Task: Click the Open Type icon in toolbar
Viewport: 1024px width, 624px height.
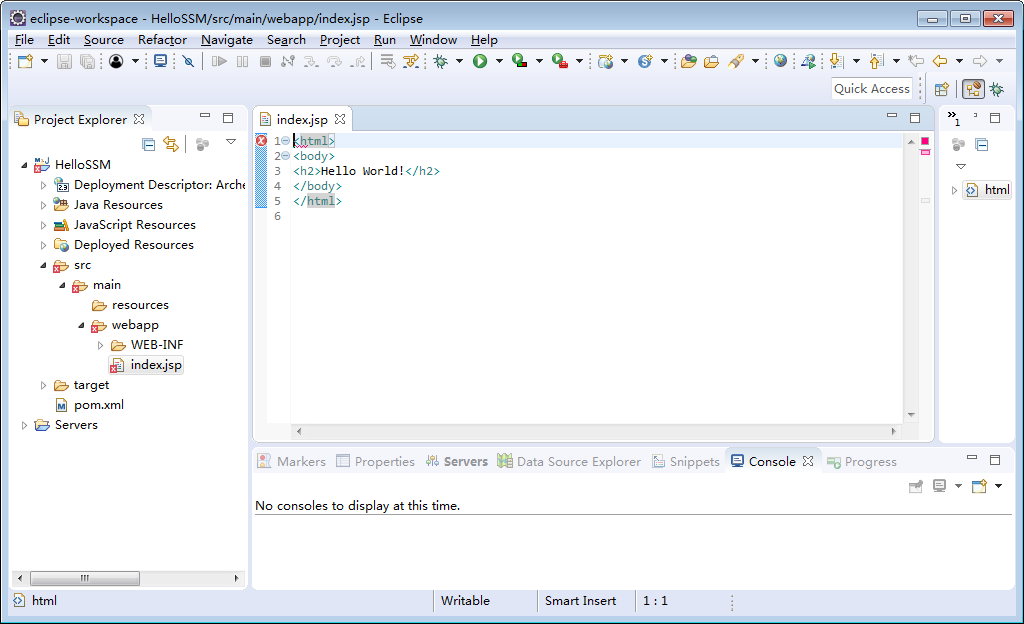Action: pyautogui.click(x=688, y=61)
